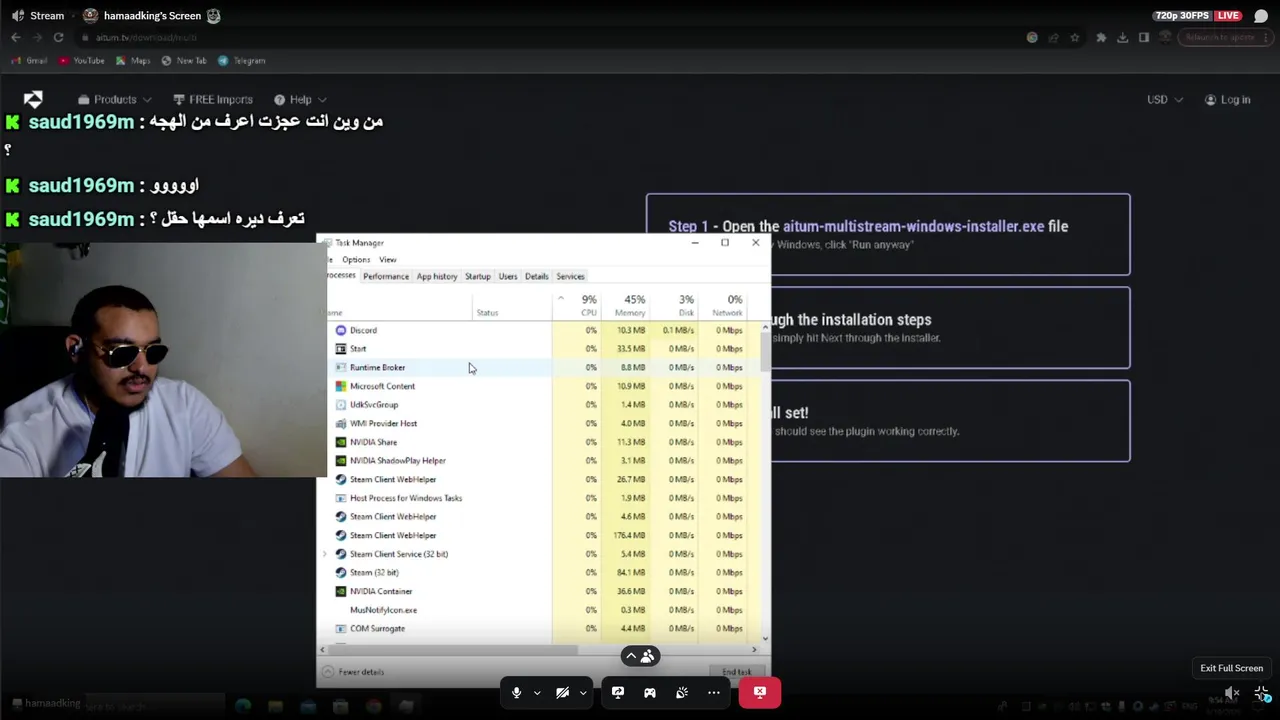Viewport: 1280px width, 720px height.
Task: Select NVIDIA Share process icon
Action: coord(341,442)
